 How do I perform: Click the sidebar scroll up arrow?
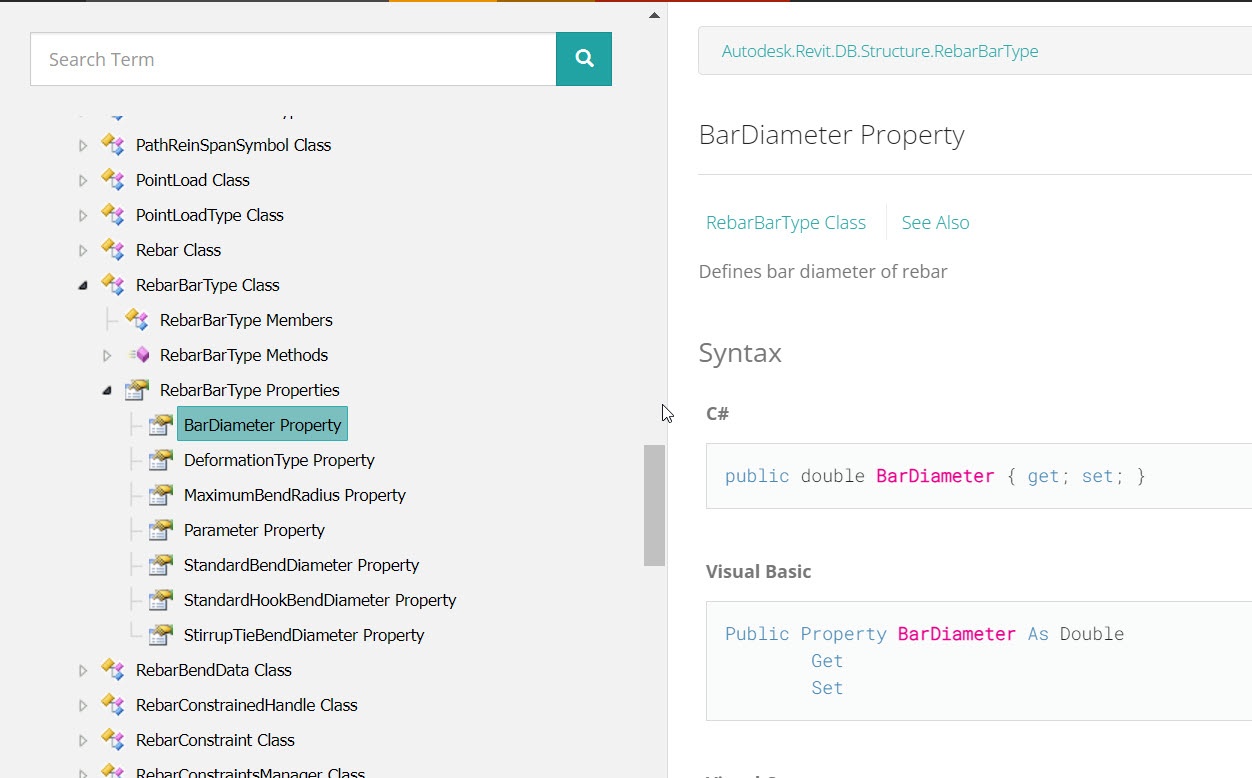click(654, 15)
